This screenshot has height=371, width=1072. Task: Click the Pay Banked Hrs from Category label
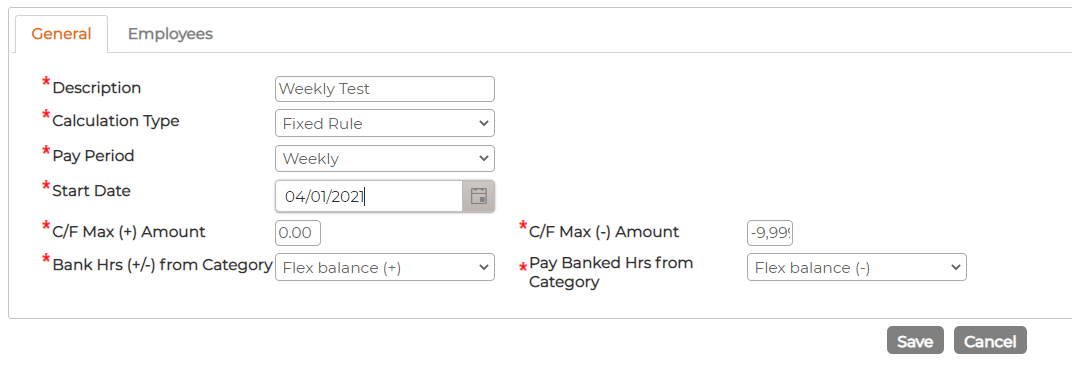pos(611,272)
